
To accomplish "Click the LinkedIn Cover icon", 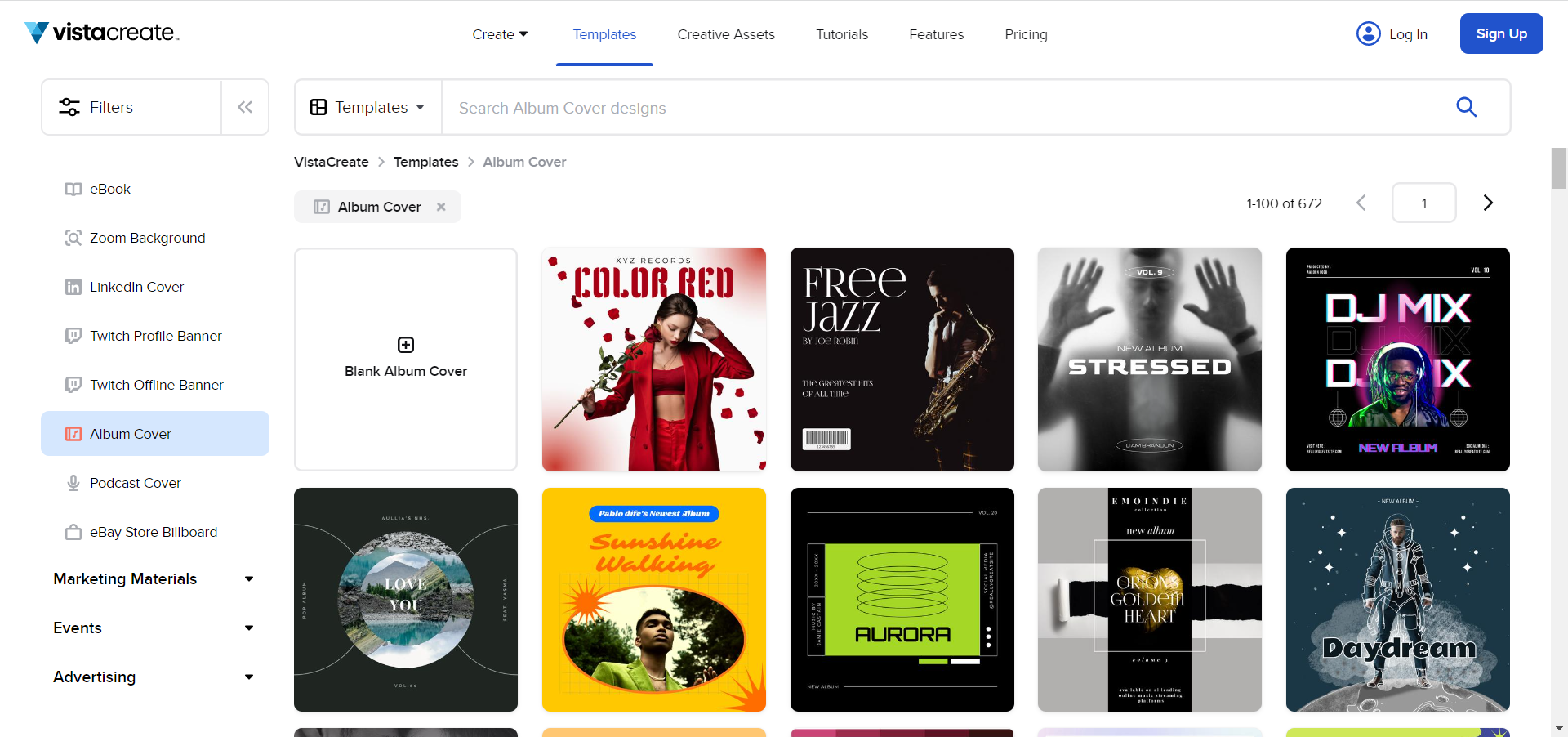I will [73, 287].
